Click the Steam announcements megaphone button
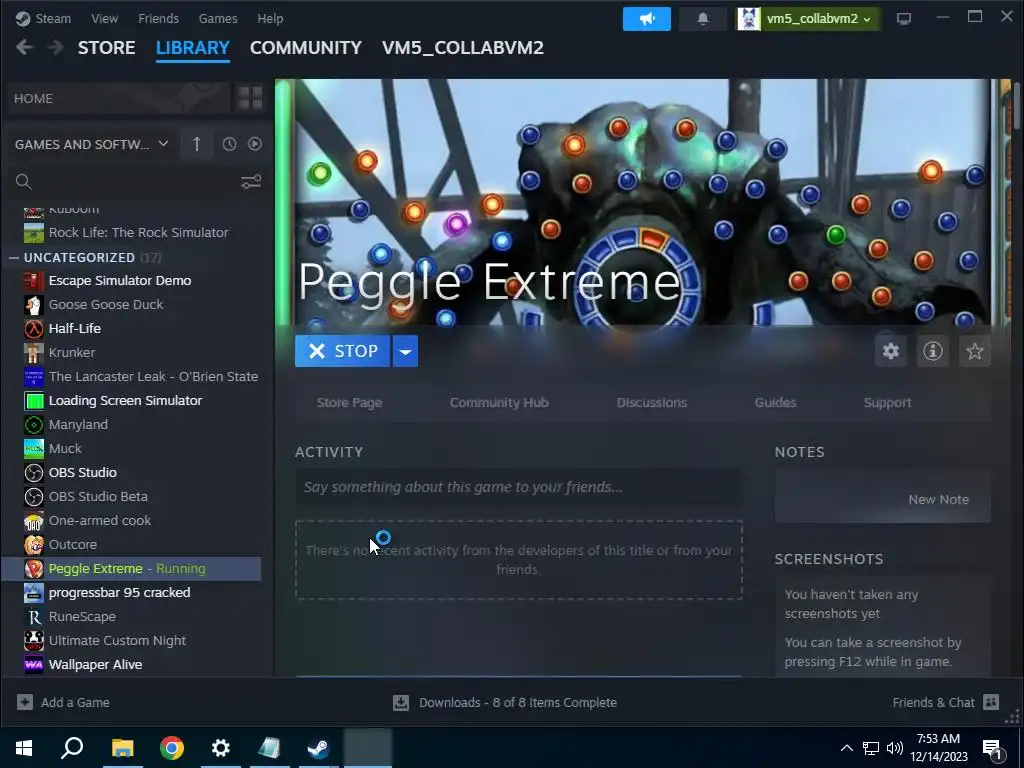 tap(647, 19)
